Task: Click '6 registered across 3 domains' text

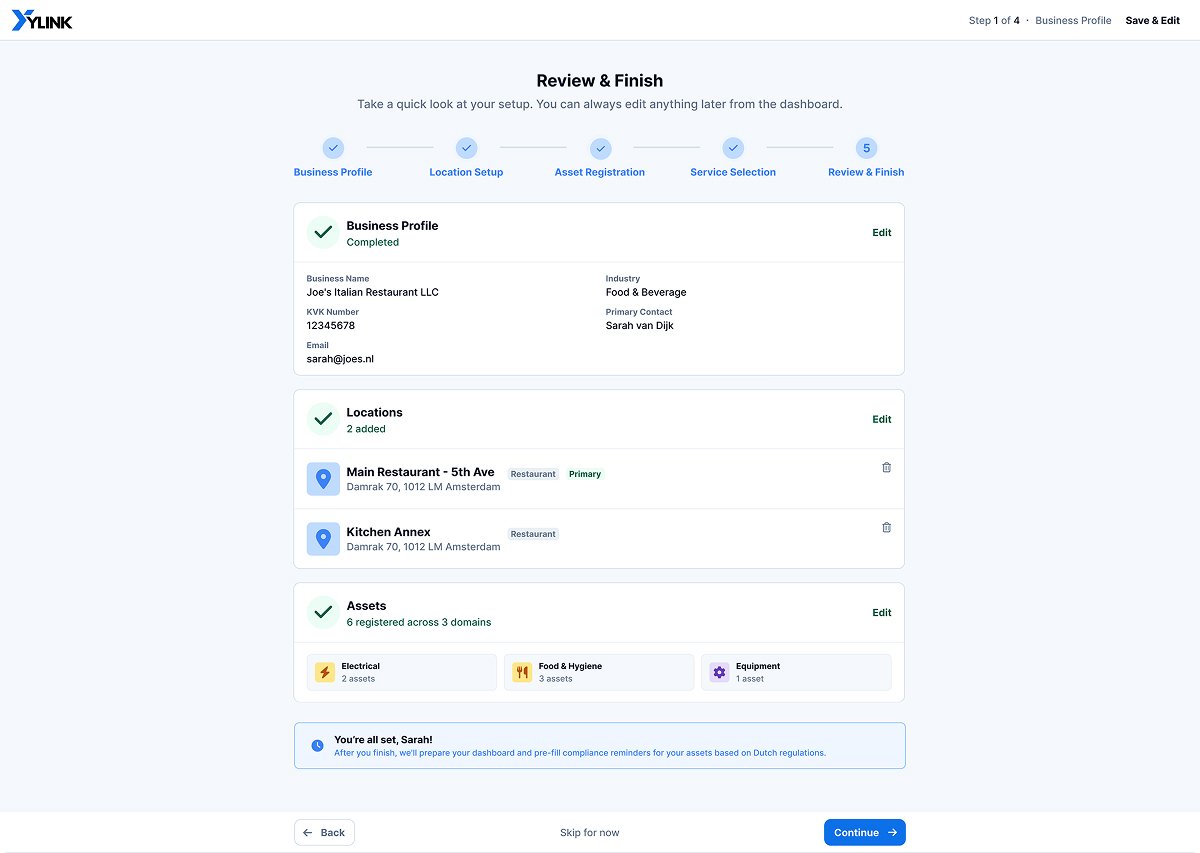Action: point(419,622)
